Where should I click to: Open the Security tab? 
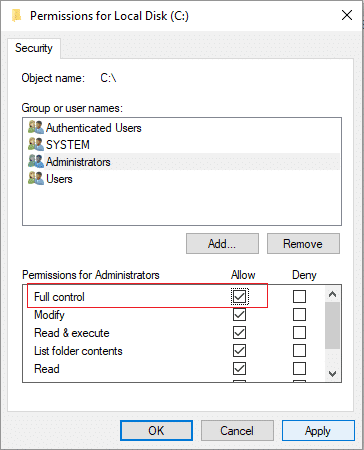coord(34,48)
